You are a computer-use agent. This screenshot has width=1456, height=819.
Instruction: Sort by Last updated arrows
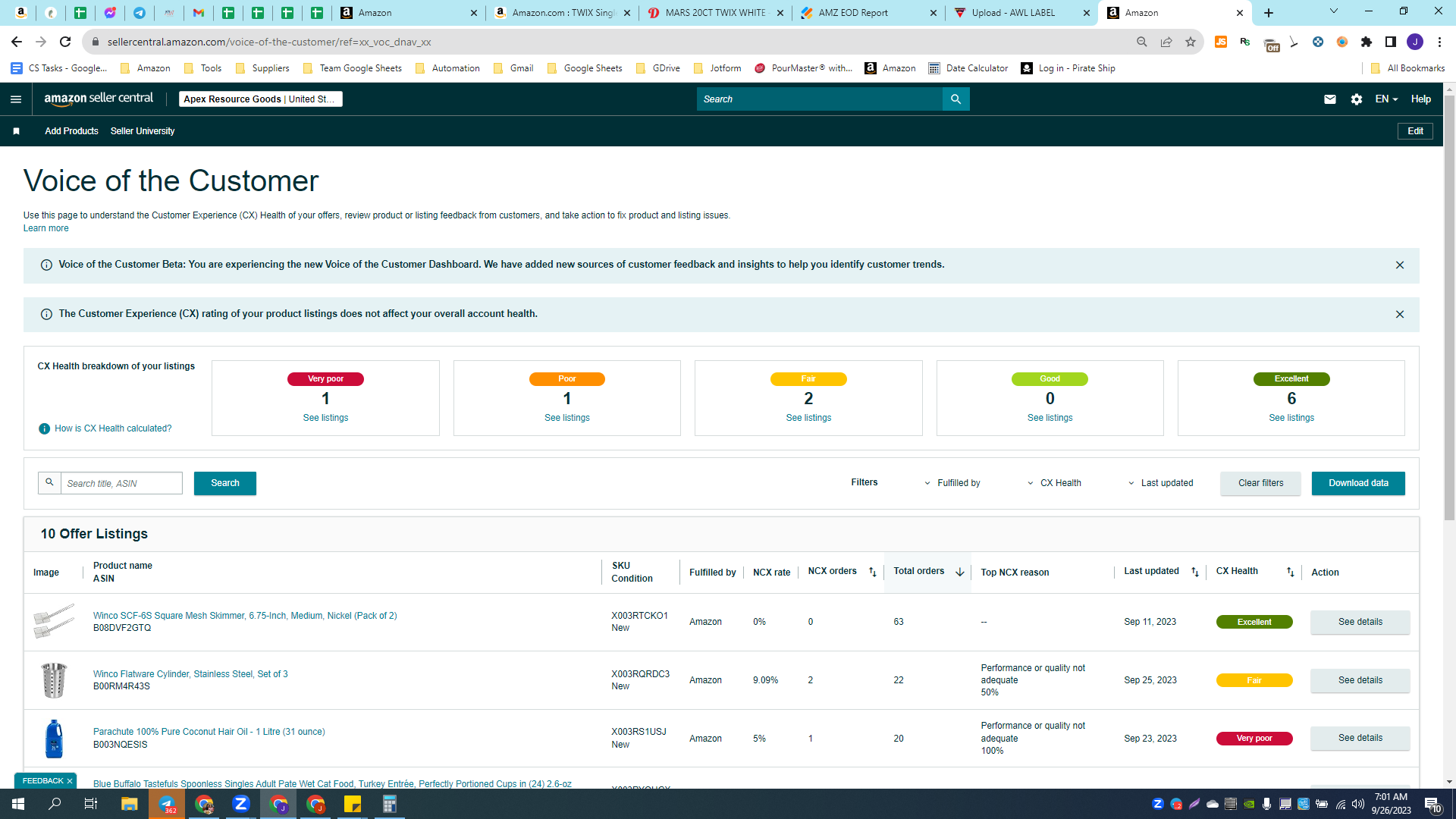(x=1195, y=573)
